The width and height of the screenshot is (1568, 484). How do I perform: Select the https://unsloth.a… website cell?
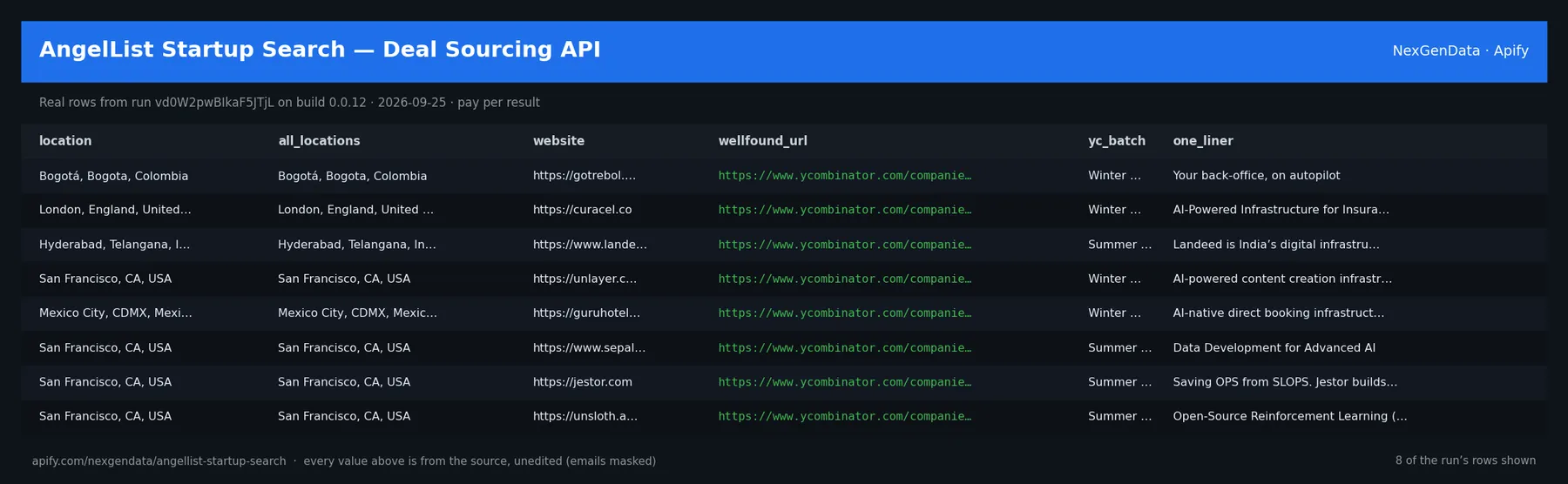point(585,416)
